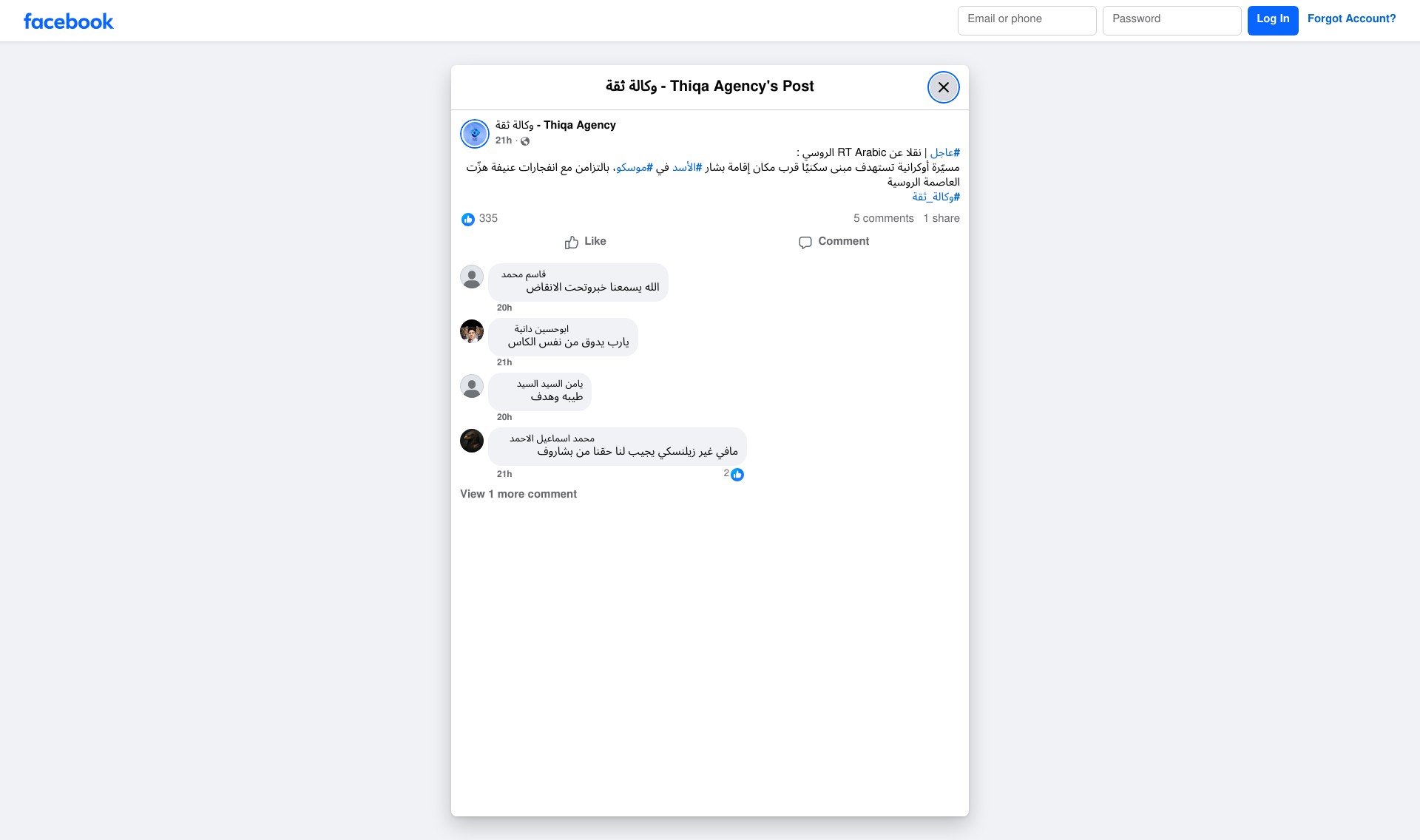Click the dialog title Thiqa Agency's Post
Image resolution: width=1420 pixels, height=840 pixels.
(x=710, y=86)
